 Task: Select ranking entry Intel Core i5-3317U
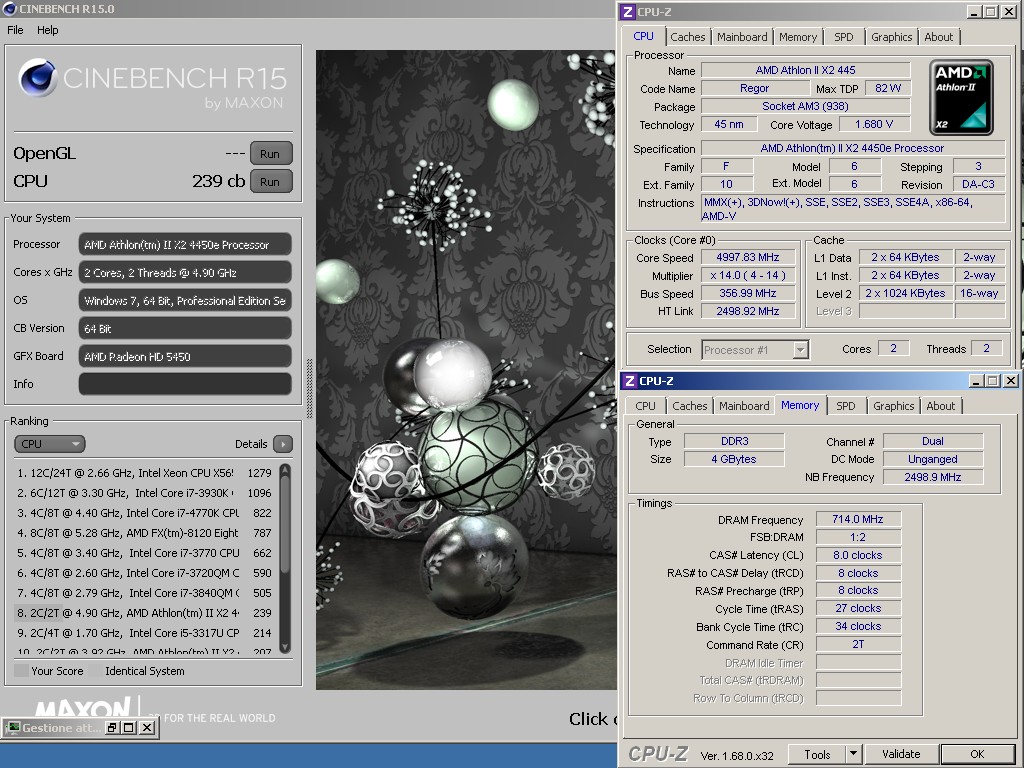(144, 633)
